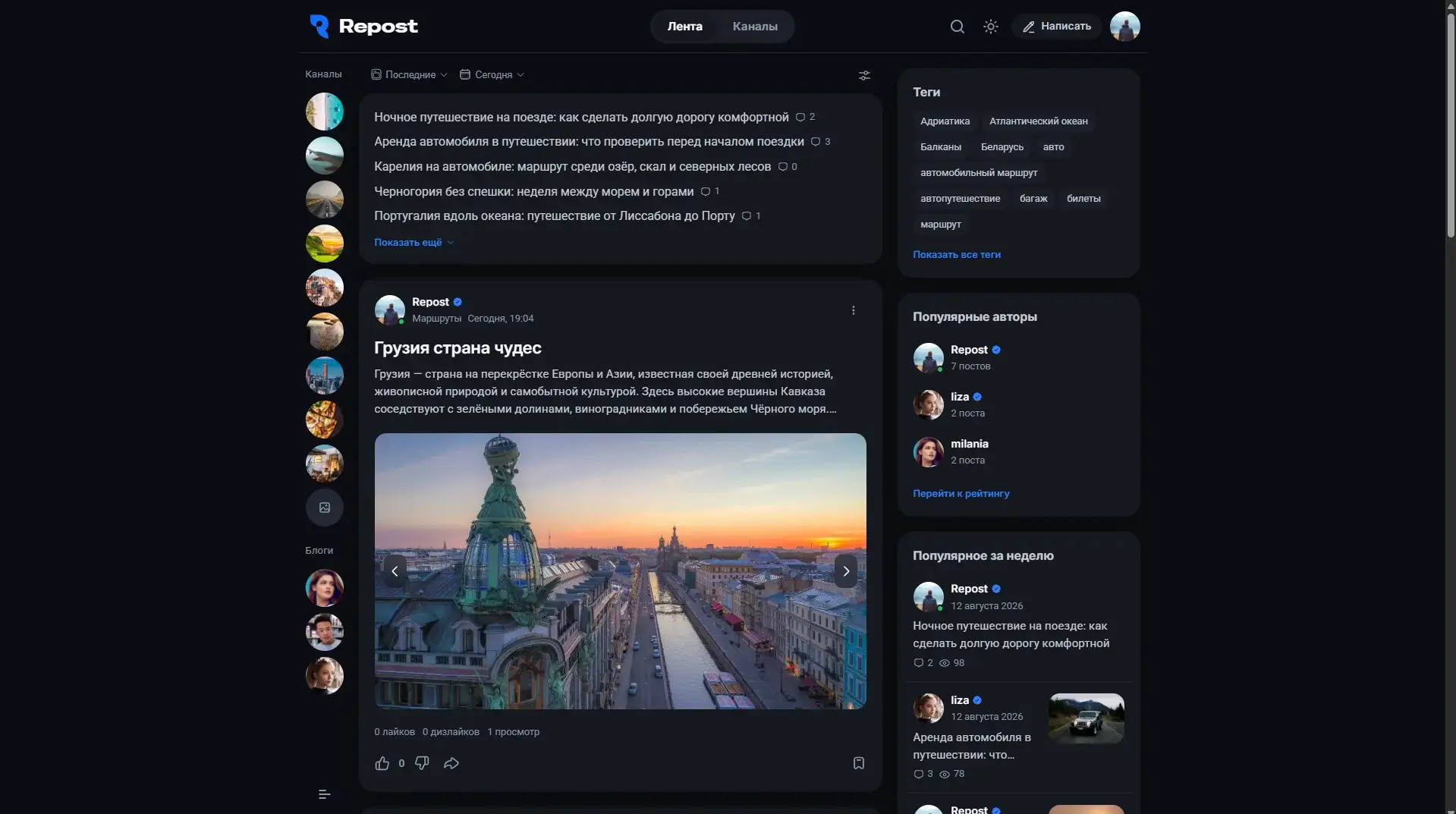Open the airplane wing channel avatar

pos(324,156)
